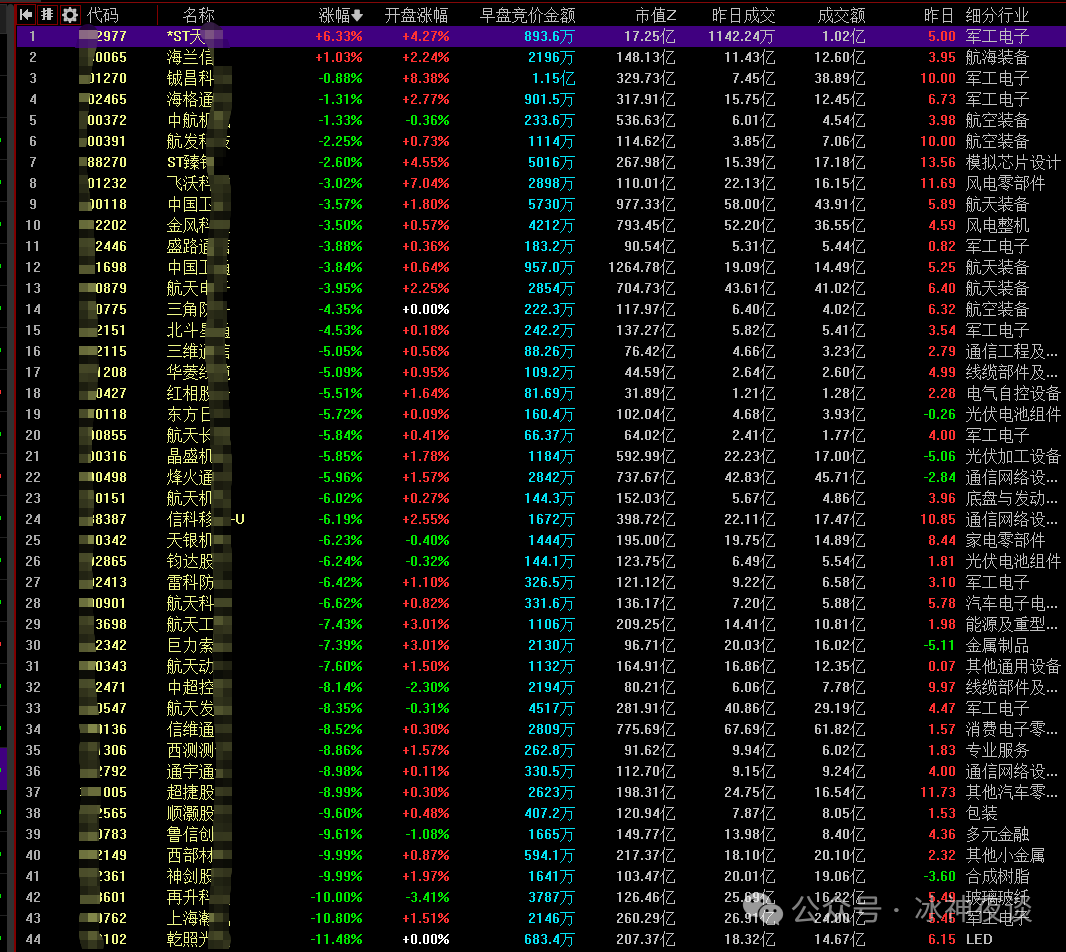Viewport: 1066px width, 952px height.
Task: Click the LED industry cell in row 44
Action: click(x=979, y=940)
